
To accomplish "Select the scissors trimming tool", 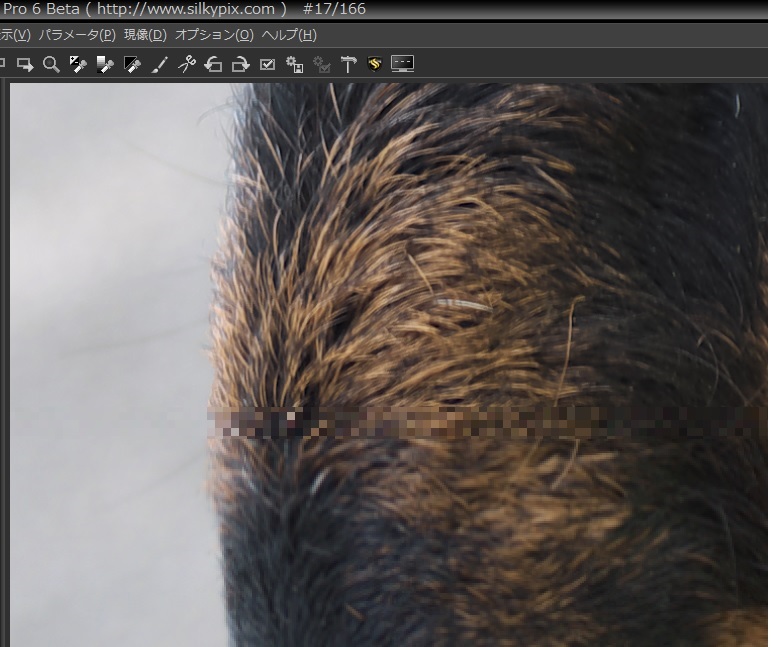I will [x=187, y=64].
